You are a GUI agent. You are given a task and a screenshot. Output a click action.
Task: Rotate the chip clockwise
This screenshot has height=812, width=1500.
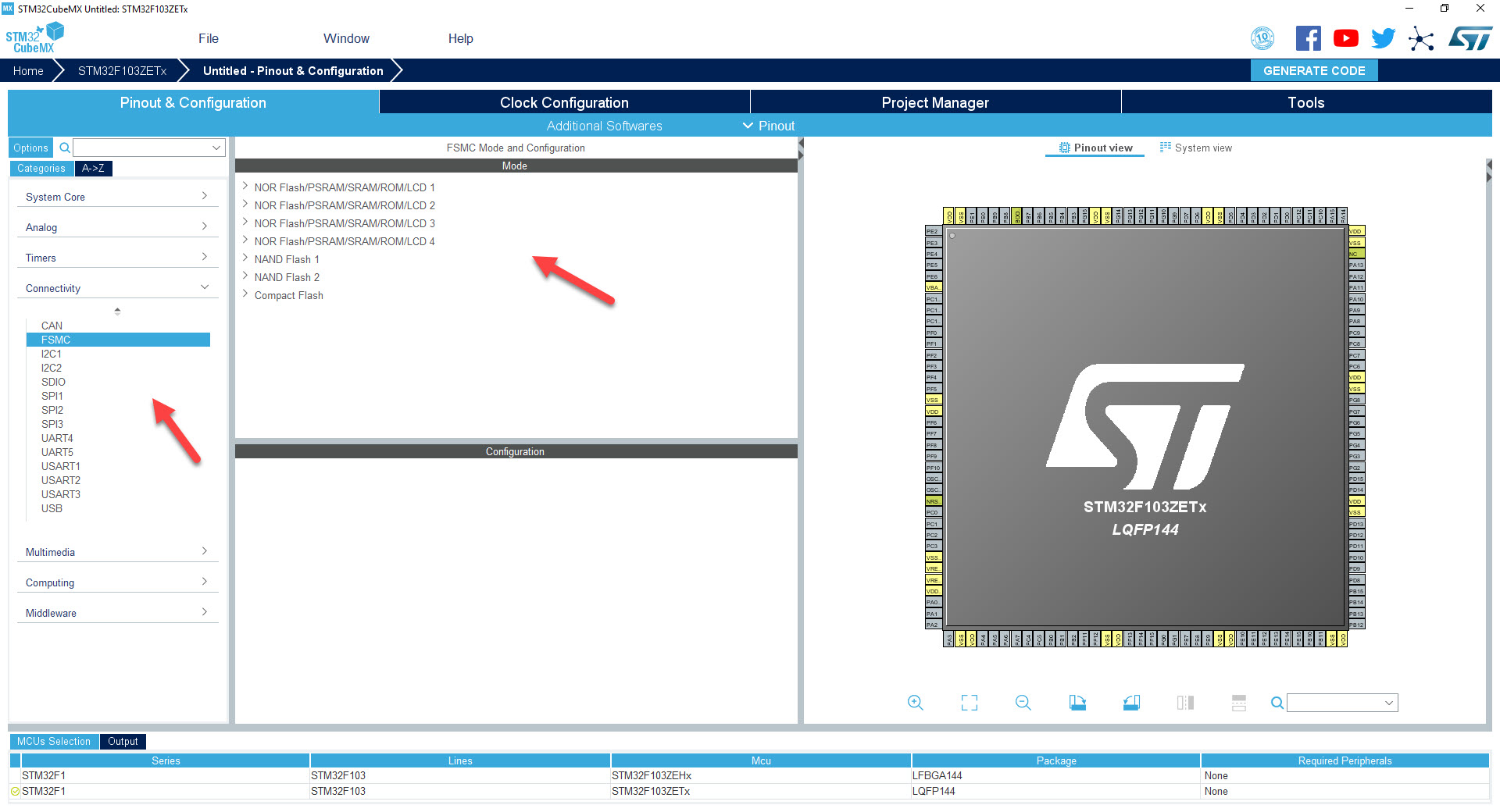1077,703
